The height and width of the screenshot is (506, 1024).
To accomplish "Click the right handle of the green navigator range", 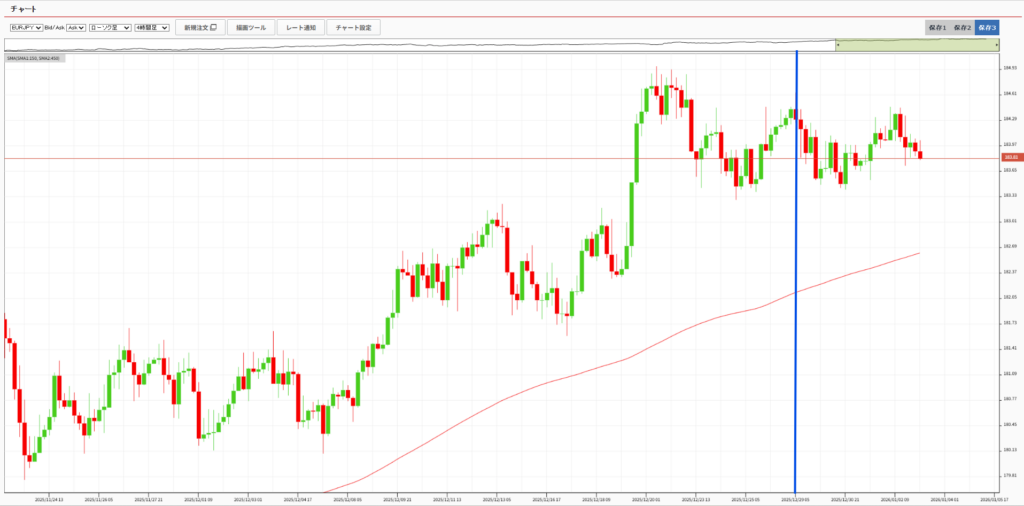I will (996, 46).
